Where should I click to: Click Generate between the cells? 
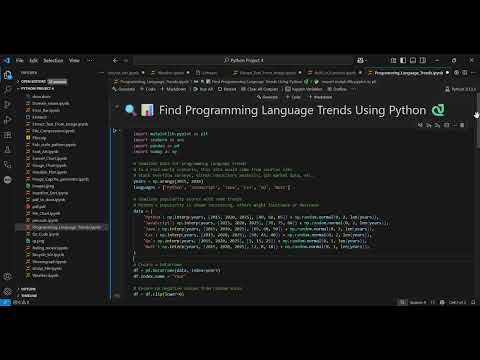pyautogui.click(x=267, y=97)
